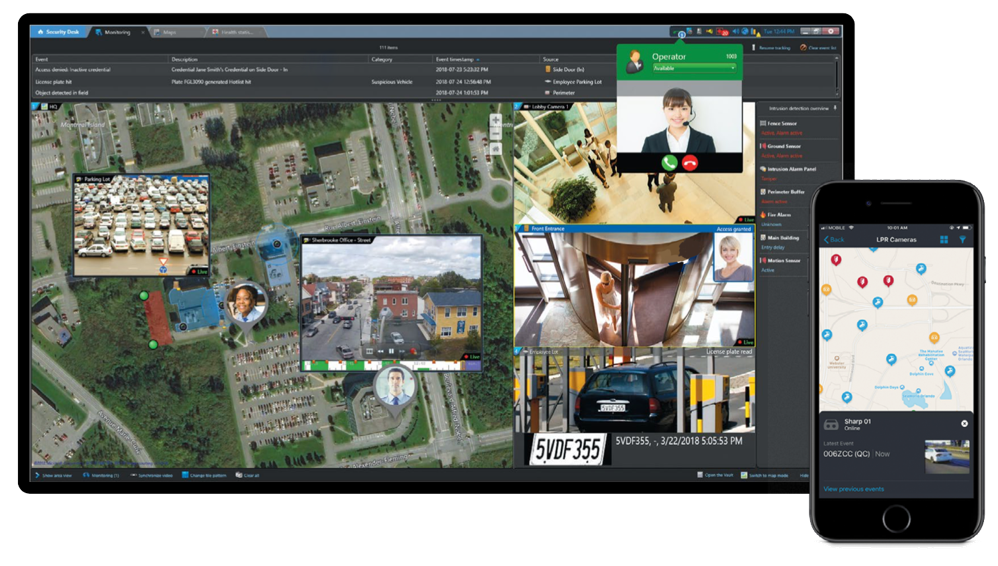This screenshot has width=998, height=566.
Task: Tap the filter icon on phone
Action: [x=962, y=240]
